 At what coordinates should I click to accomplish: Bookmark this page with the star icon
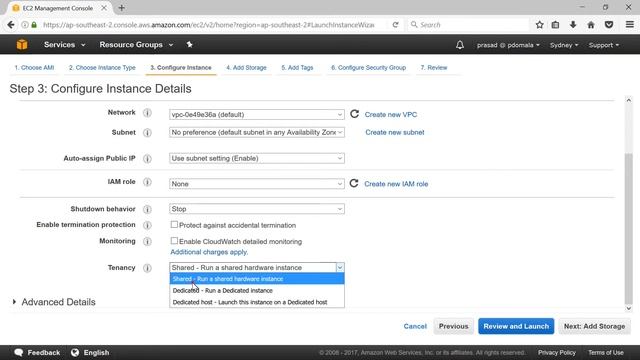539,24
